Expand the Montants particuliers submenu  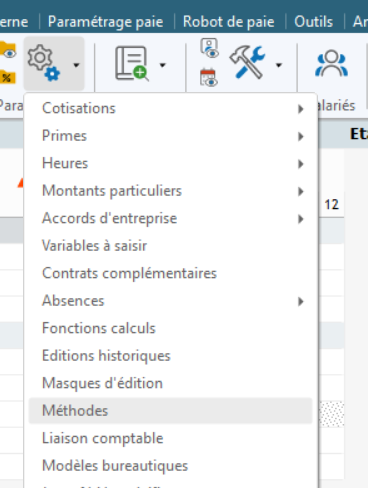pyautogui.click(x=170, y=191)
